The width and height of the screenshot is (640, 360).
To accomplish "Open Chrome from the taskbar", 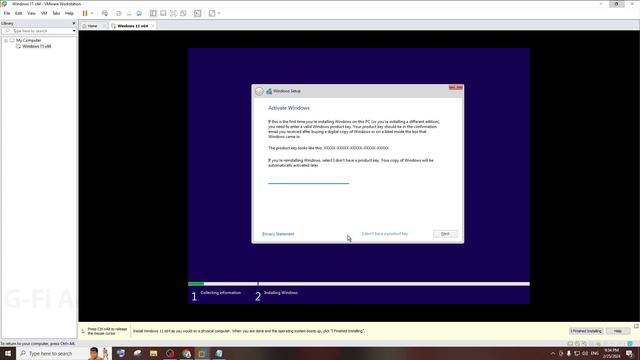I will 187,353.
